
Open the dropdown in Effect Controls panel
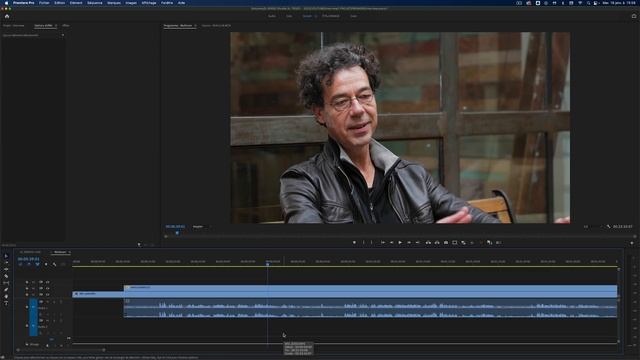pyautogui.click(x=62, y=35)
